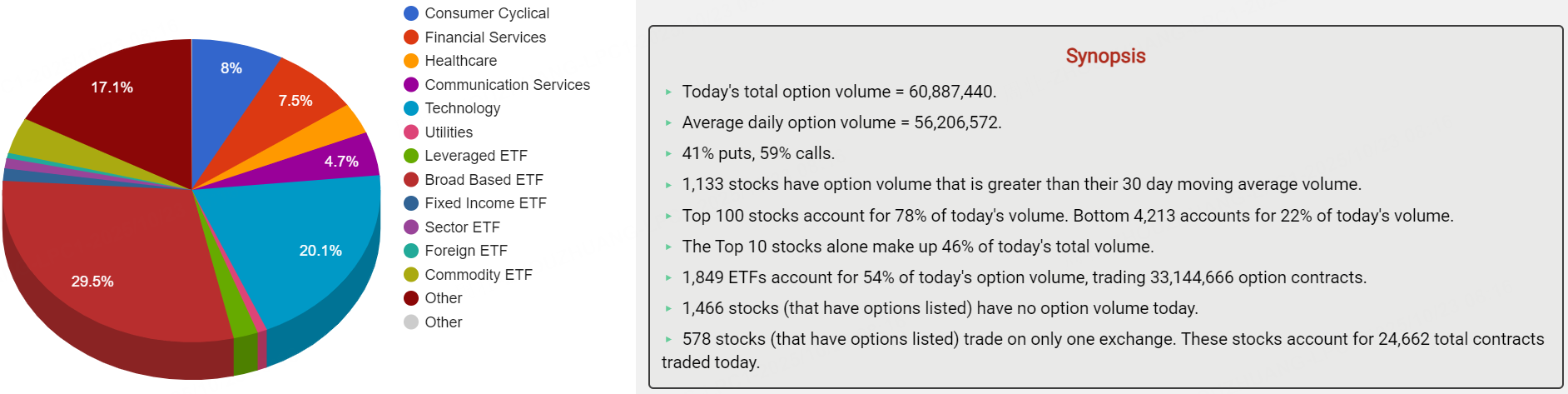Click the blue Consumer Cyclical legend dot
This screenshot has width=1568, height=394.
tap(410, 13)
